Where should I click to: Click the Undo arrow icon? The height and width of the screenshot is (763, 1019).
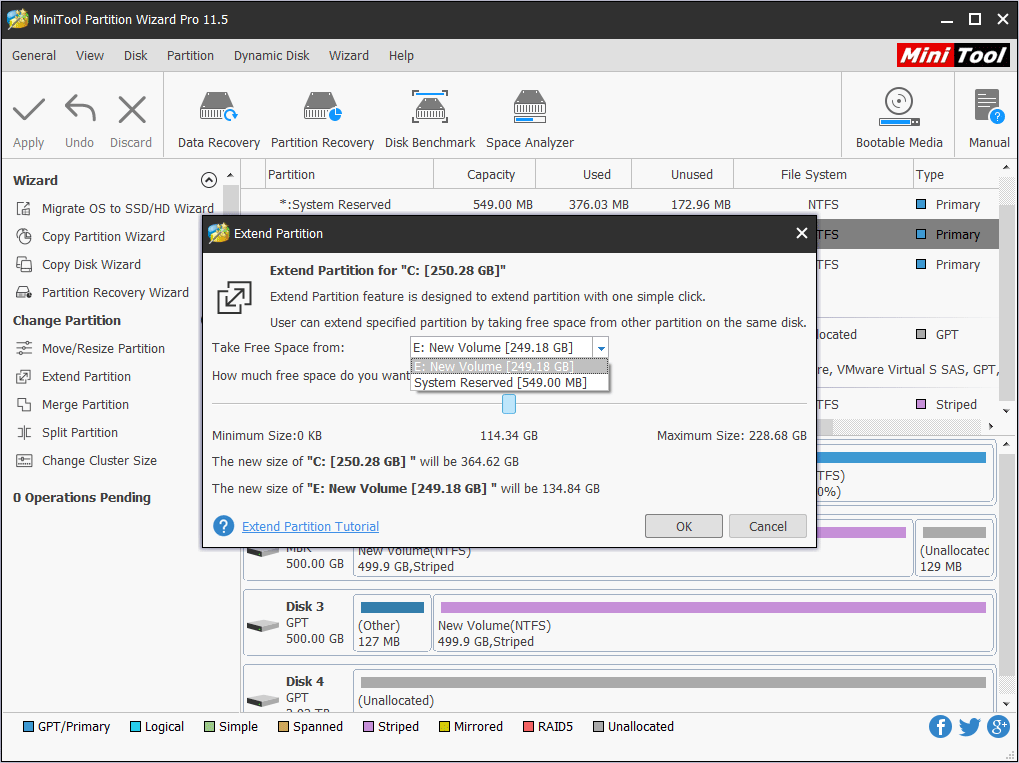pyautogui.click(x=80, y=108)
